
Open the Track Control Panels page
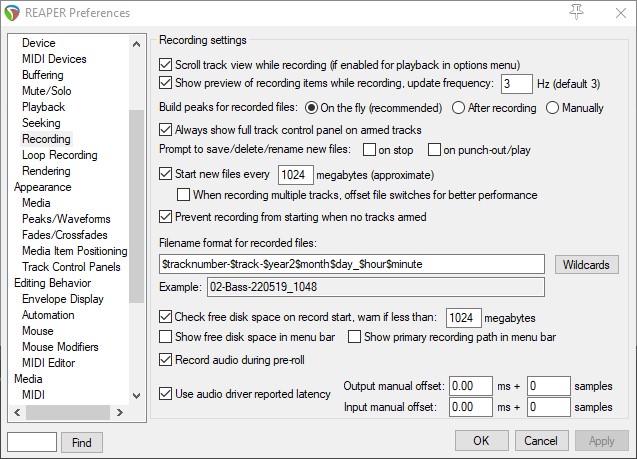[x=71, y=267]
